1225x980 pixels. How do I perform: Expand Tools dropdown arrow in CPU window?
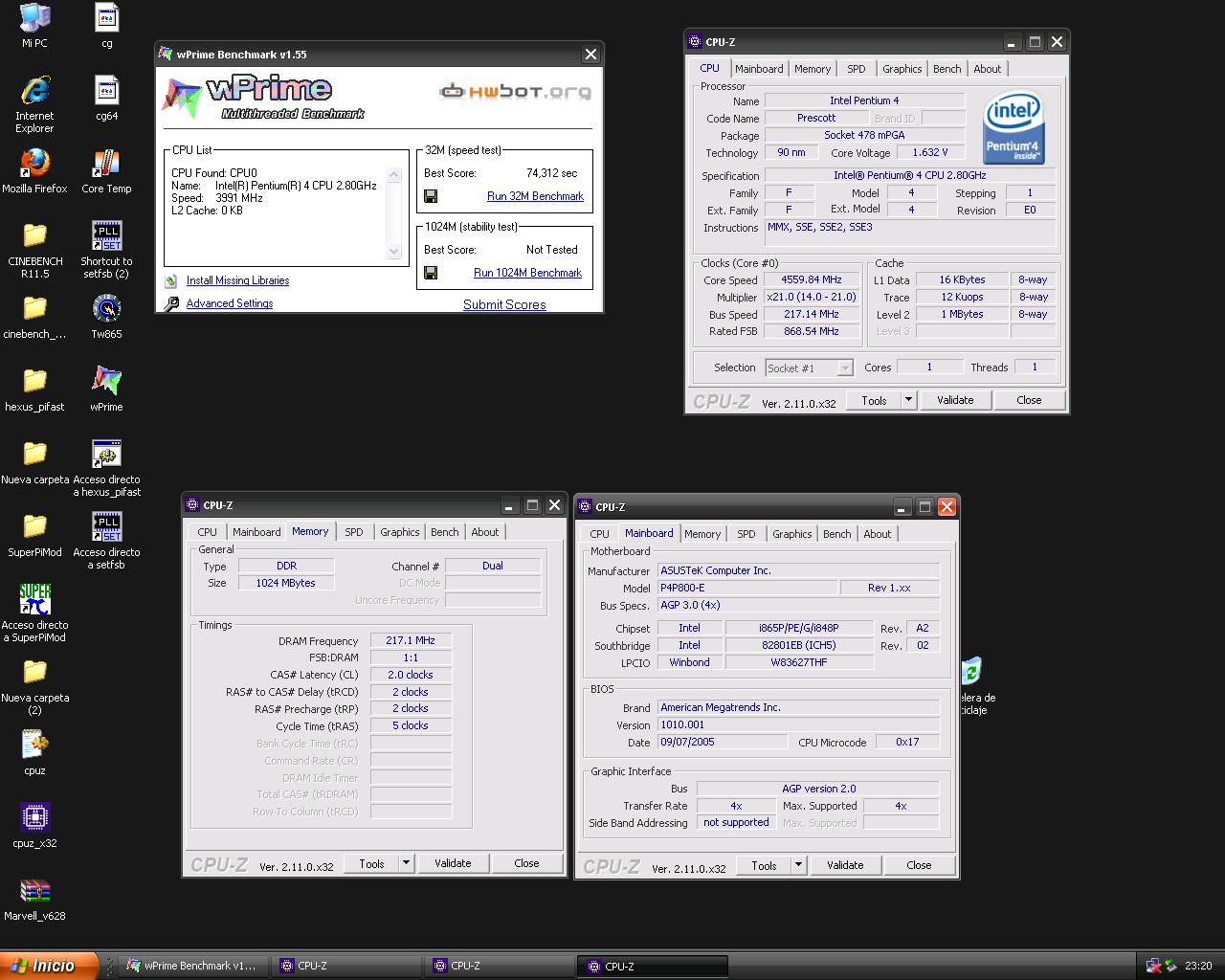coord(908,400)
